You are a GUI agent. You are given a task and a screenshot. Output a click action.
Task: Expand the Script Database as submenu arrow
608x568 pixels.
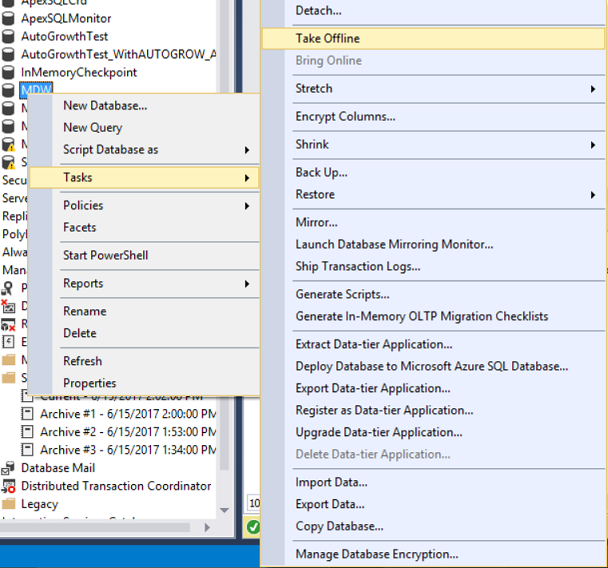tap(247, 150)
